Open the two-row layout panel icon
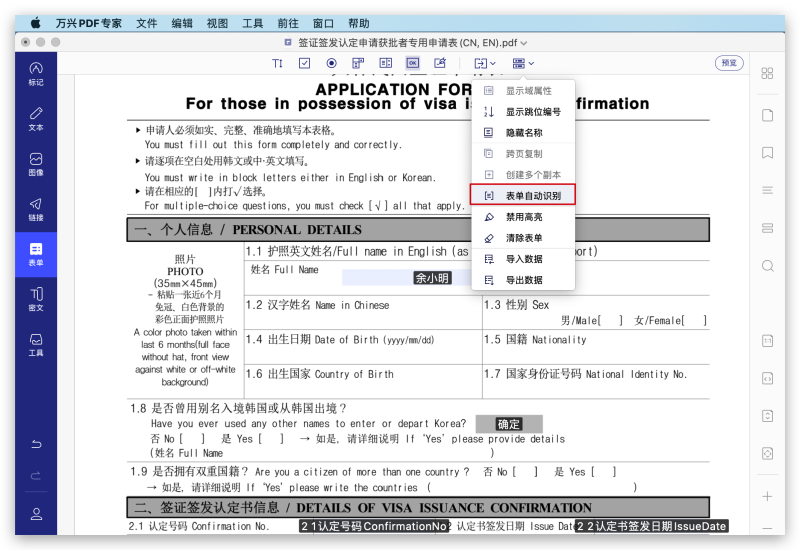800x550 pixels. tap(767, 228)
